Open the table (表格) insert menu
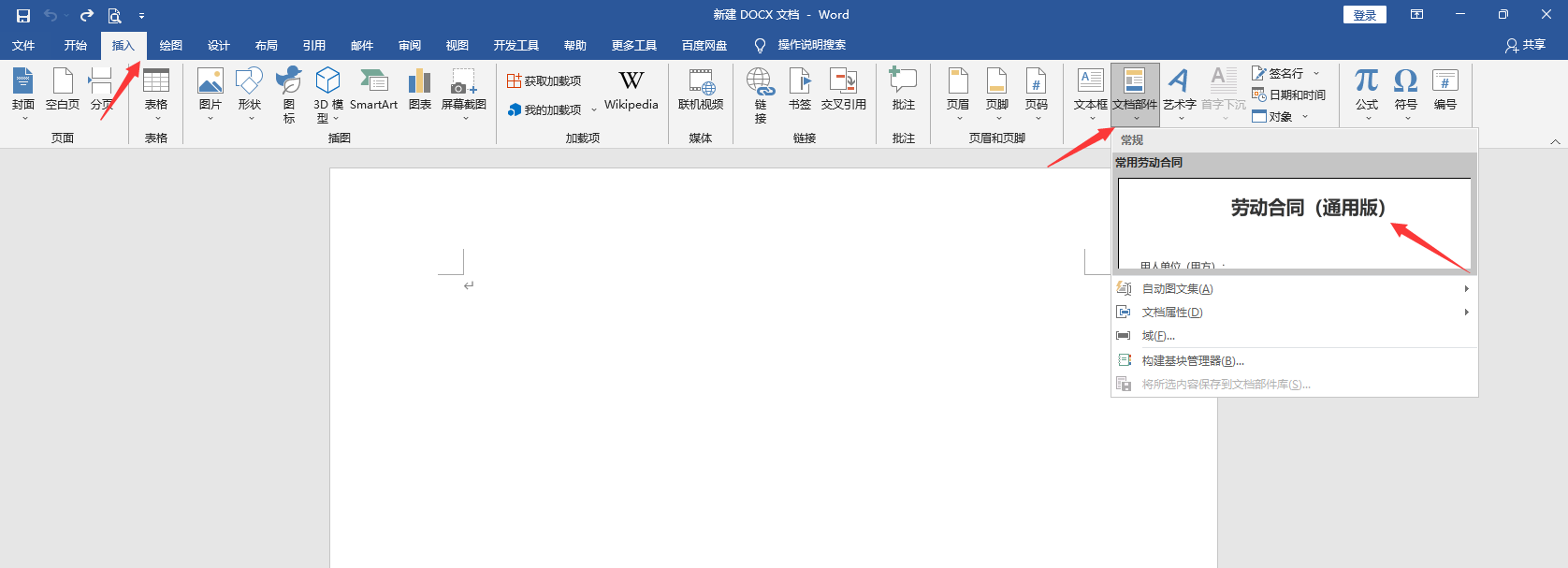The image size is (1568, 568). [x=156, y=94]
